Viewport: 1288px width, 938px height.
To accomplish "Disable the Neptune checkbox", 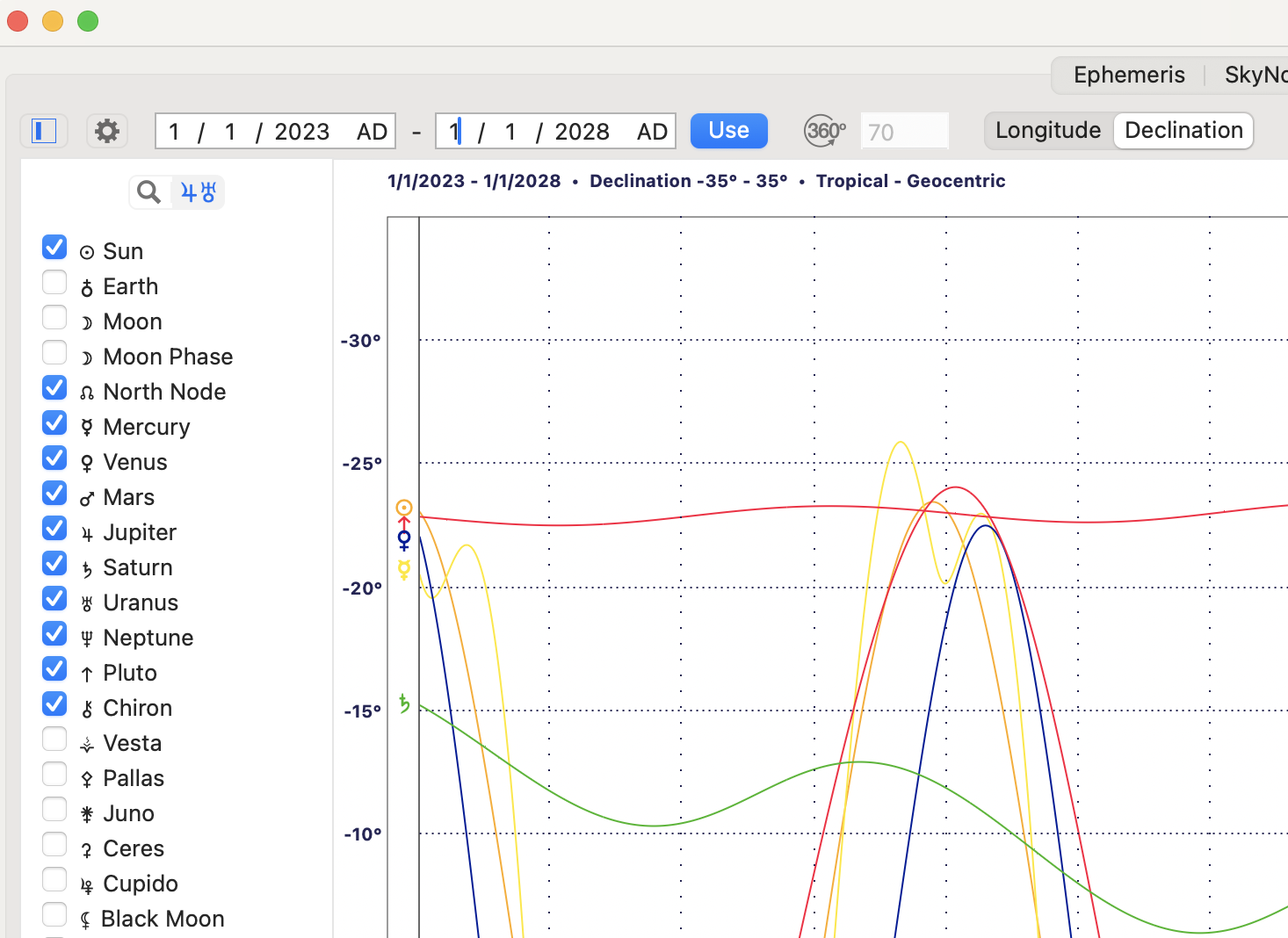I will coord(54,633).
